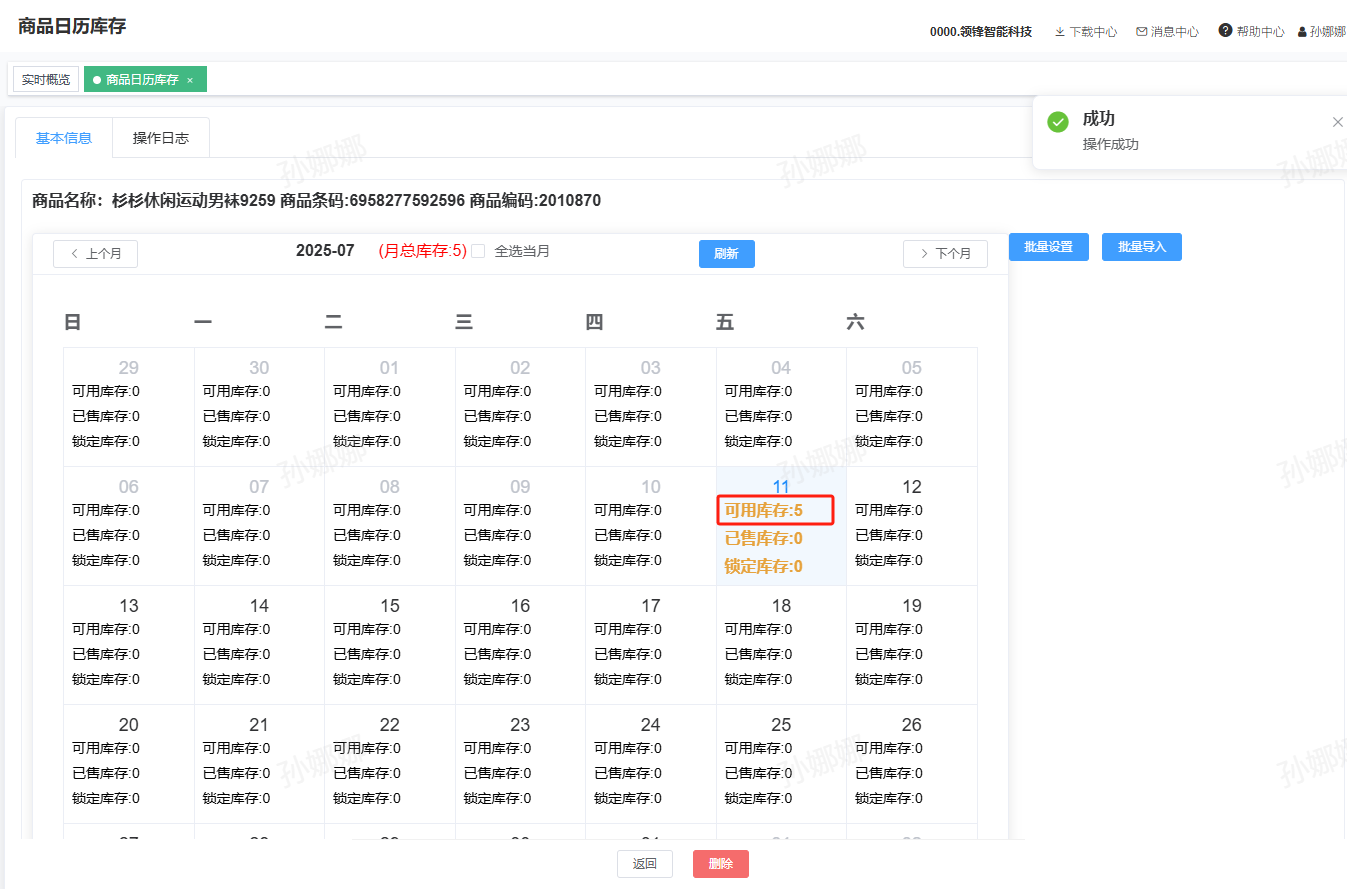Select calendar date 17
This screenshot has width=1347, height=889.
[651, 606]
